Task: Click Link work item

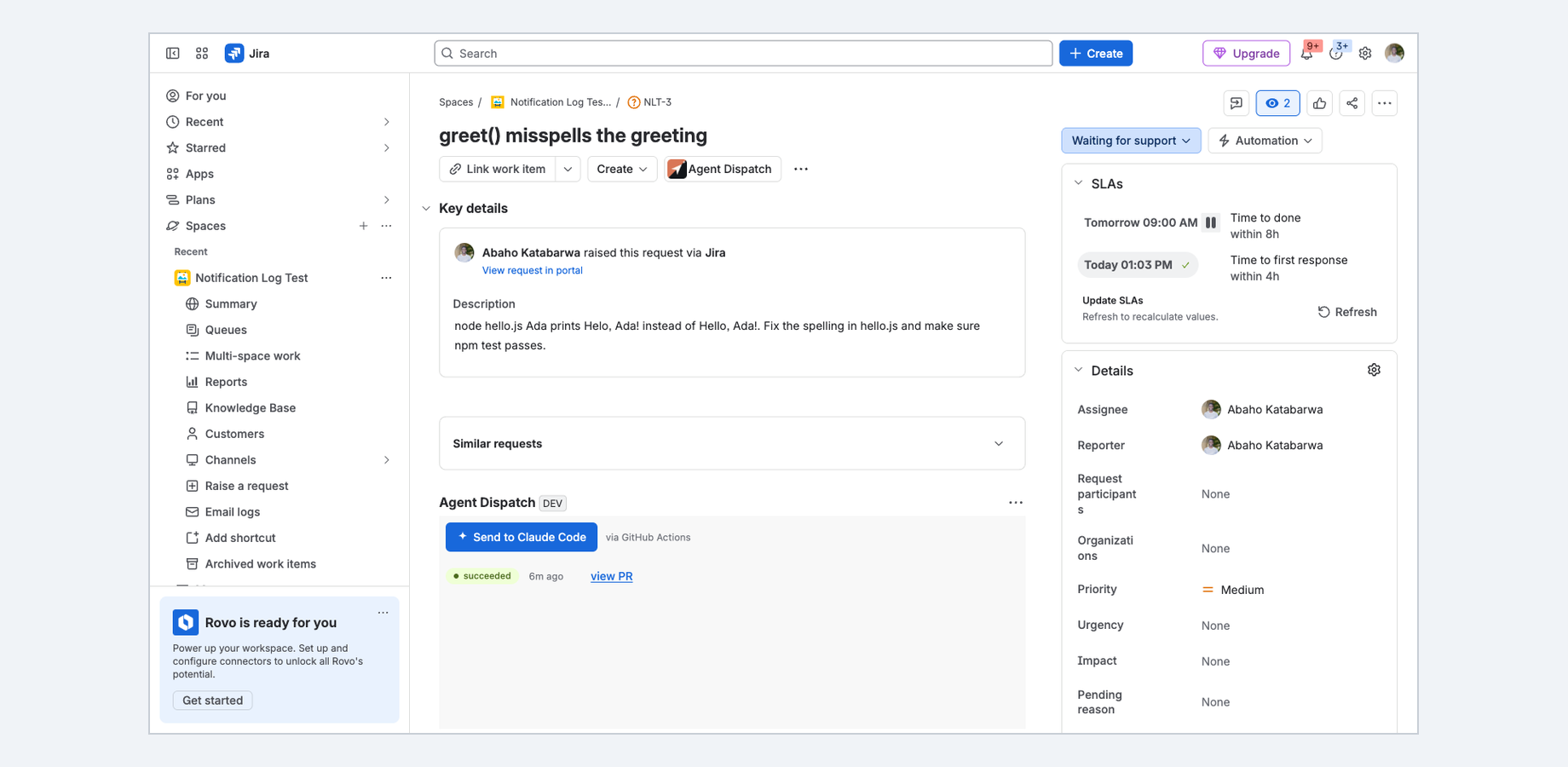Action: click(498, 169)
